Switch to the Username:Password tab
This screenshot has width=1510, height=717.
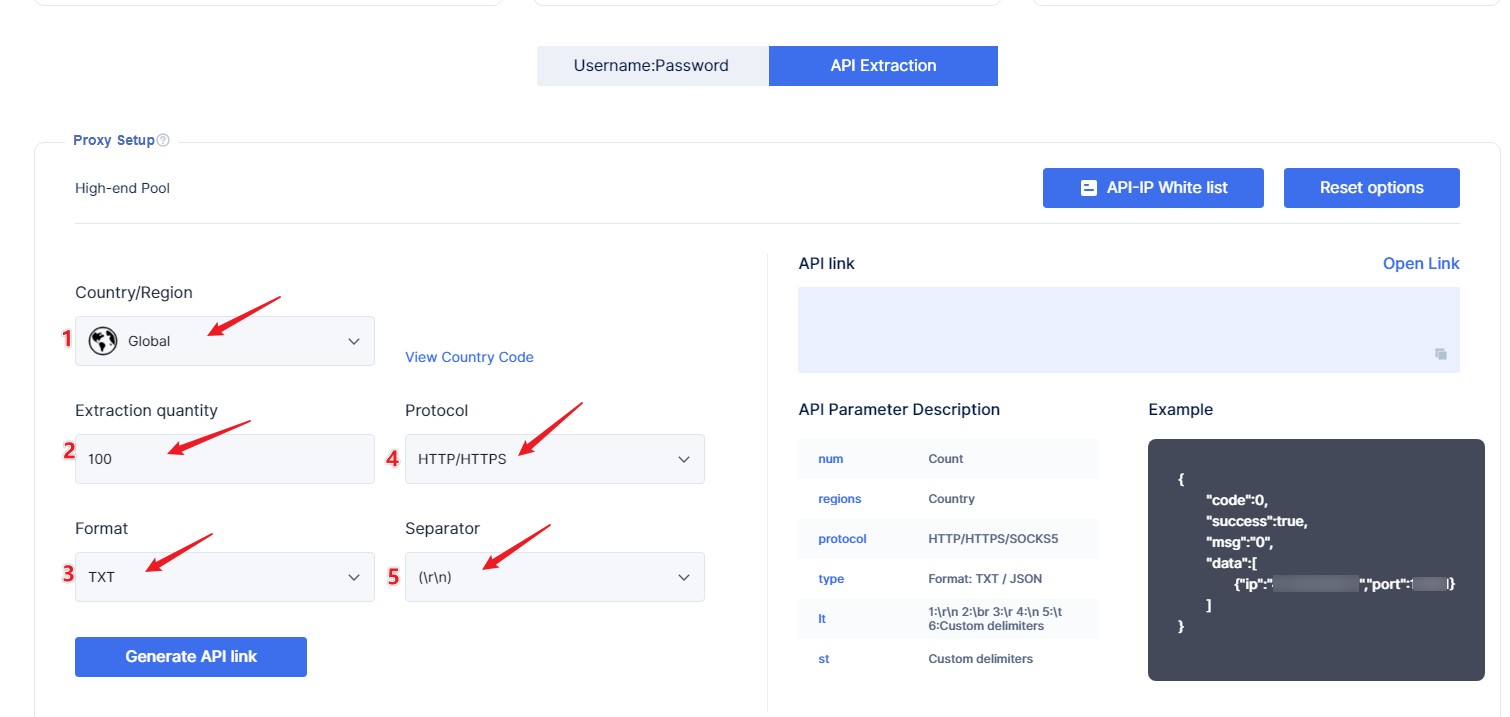[651, 66]
